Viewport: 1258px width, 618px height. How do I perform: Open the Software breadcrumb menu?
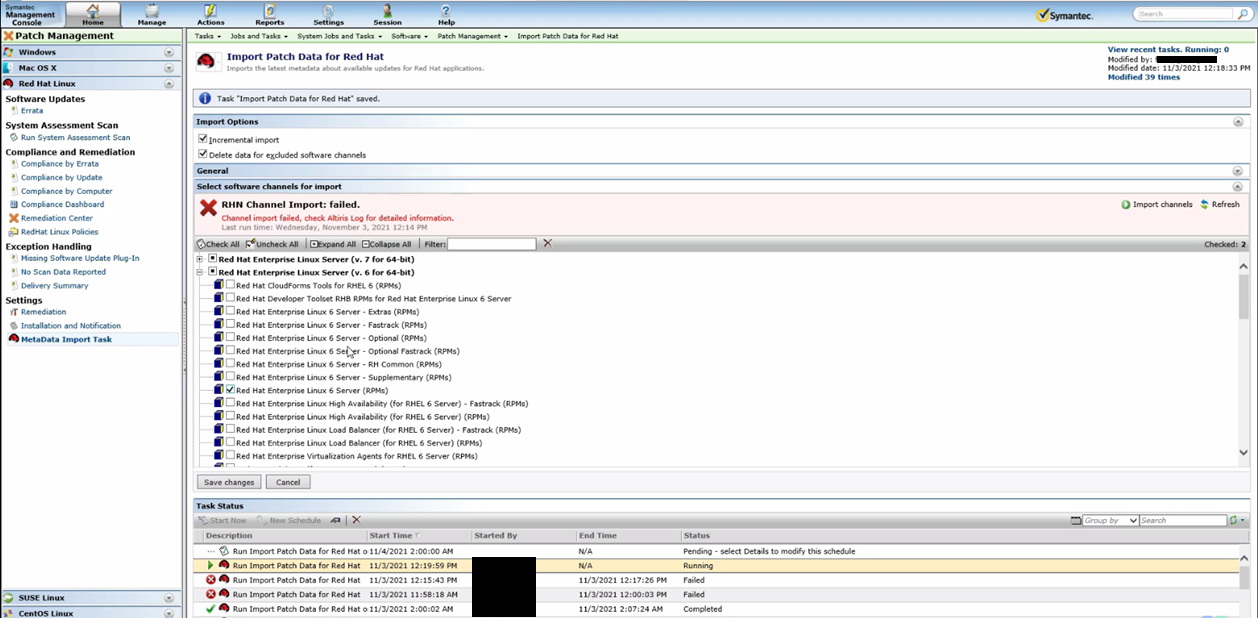click(x=409, y=36)
